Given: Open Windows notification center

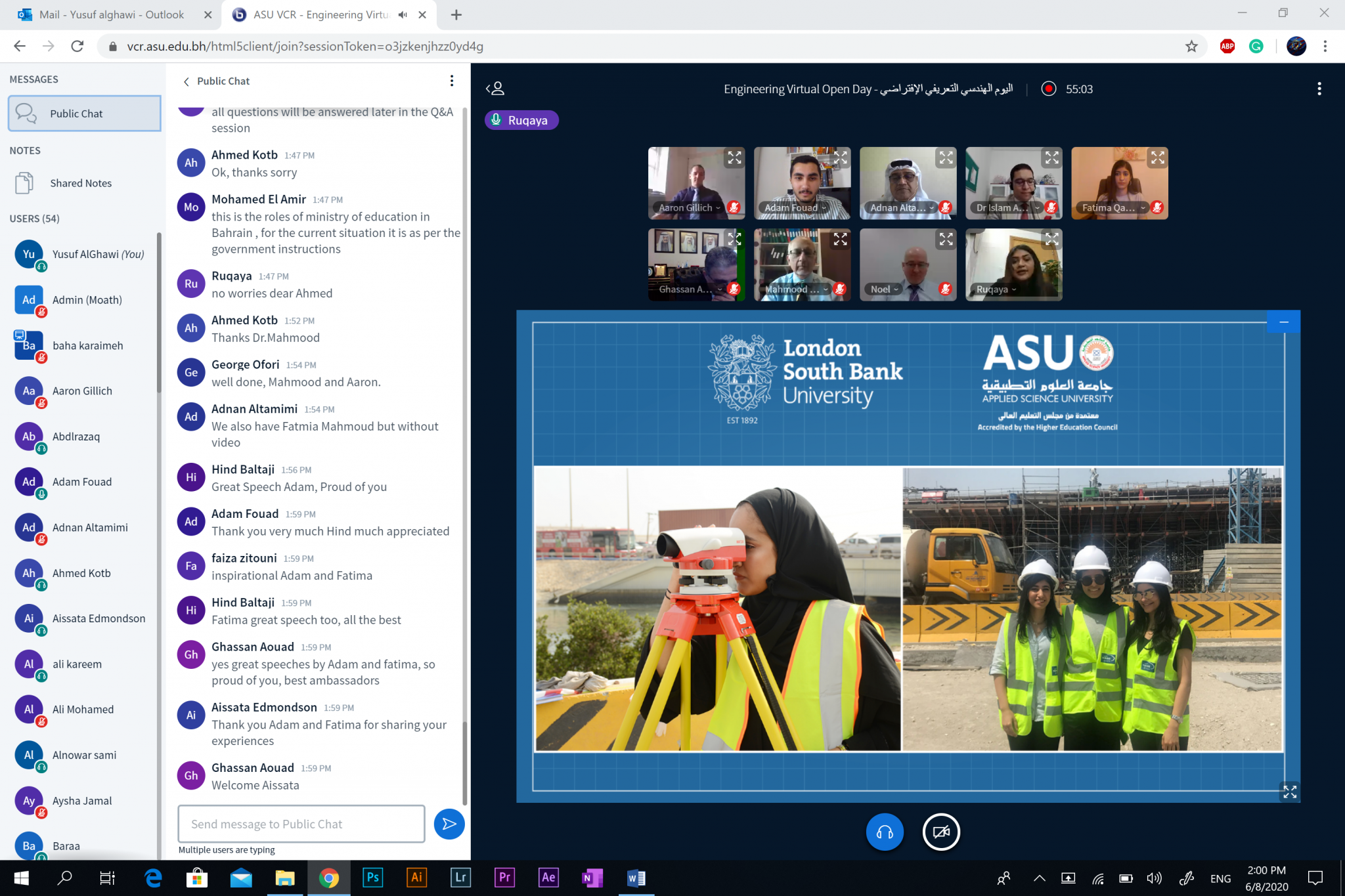Looking at the screenshot, I should (1315, 878).
